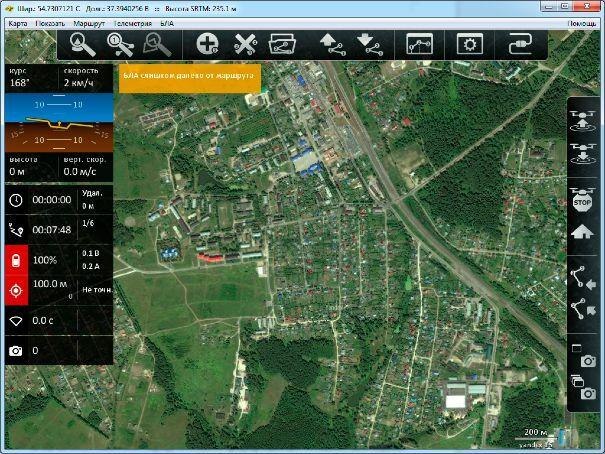Click the signal link icon

[x=16, y=321]
